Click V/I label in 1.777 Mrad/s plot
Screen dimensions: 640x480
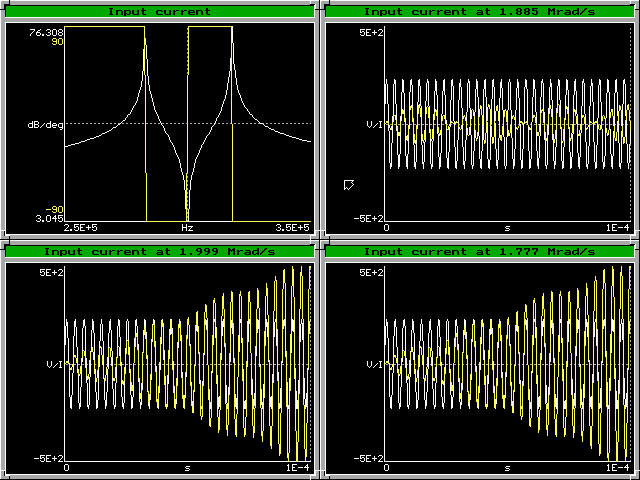point(375,364)
